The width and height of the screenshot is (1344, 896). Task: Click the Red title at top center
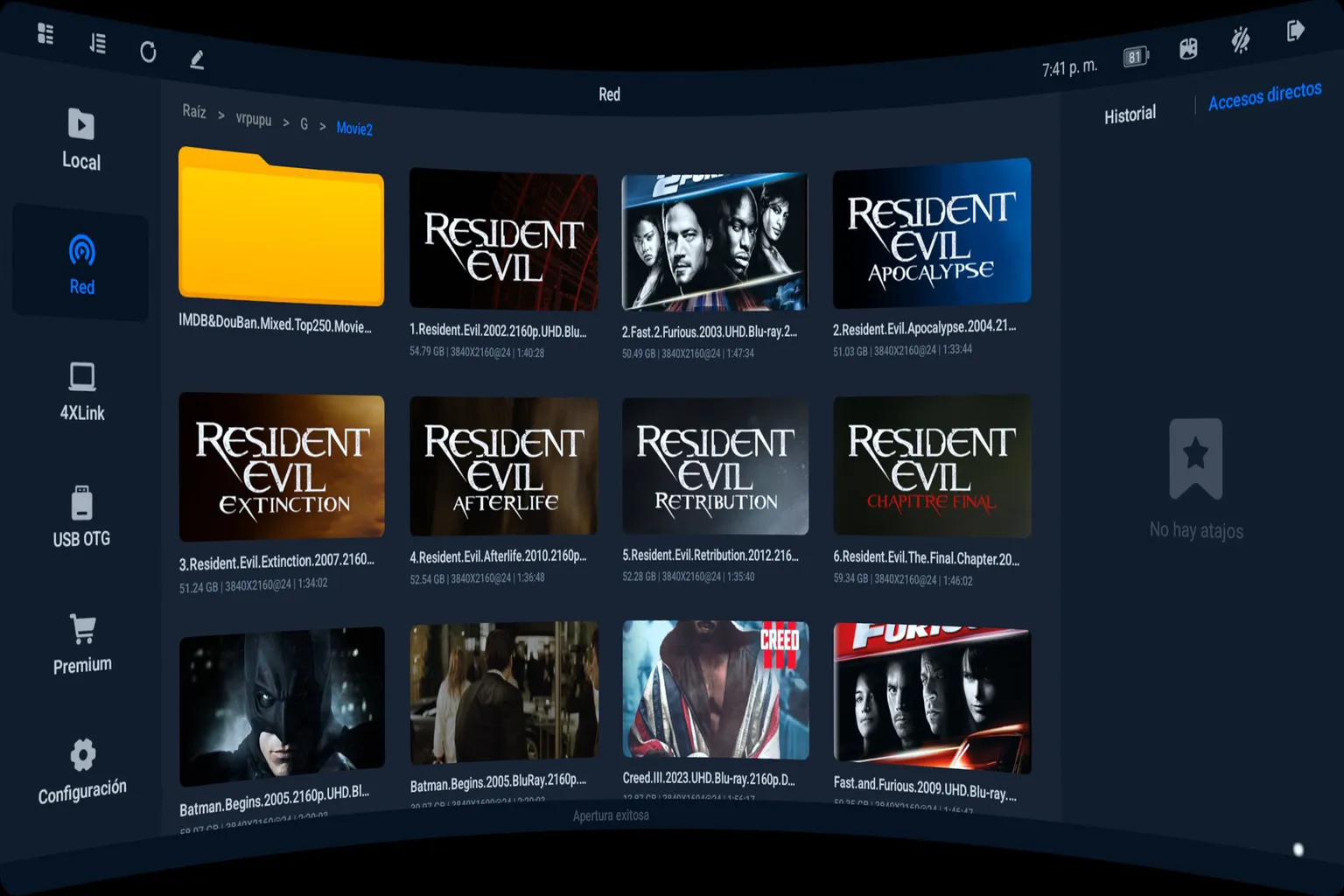[609, 94]
